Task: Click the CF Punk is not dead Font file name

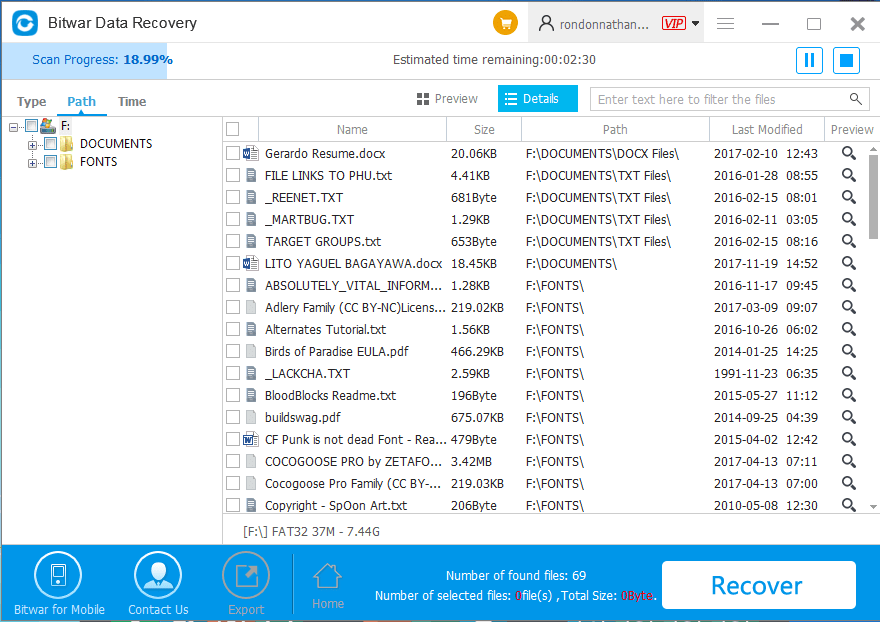Action: [x=355, y=440]
